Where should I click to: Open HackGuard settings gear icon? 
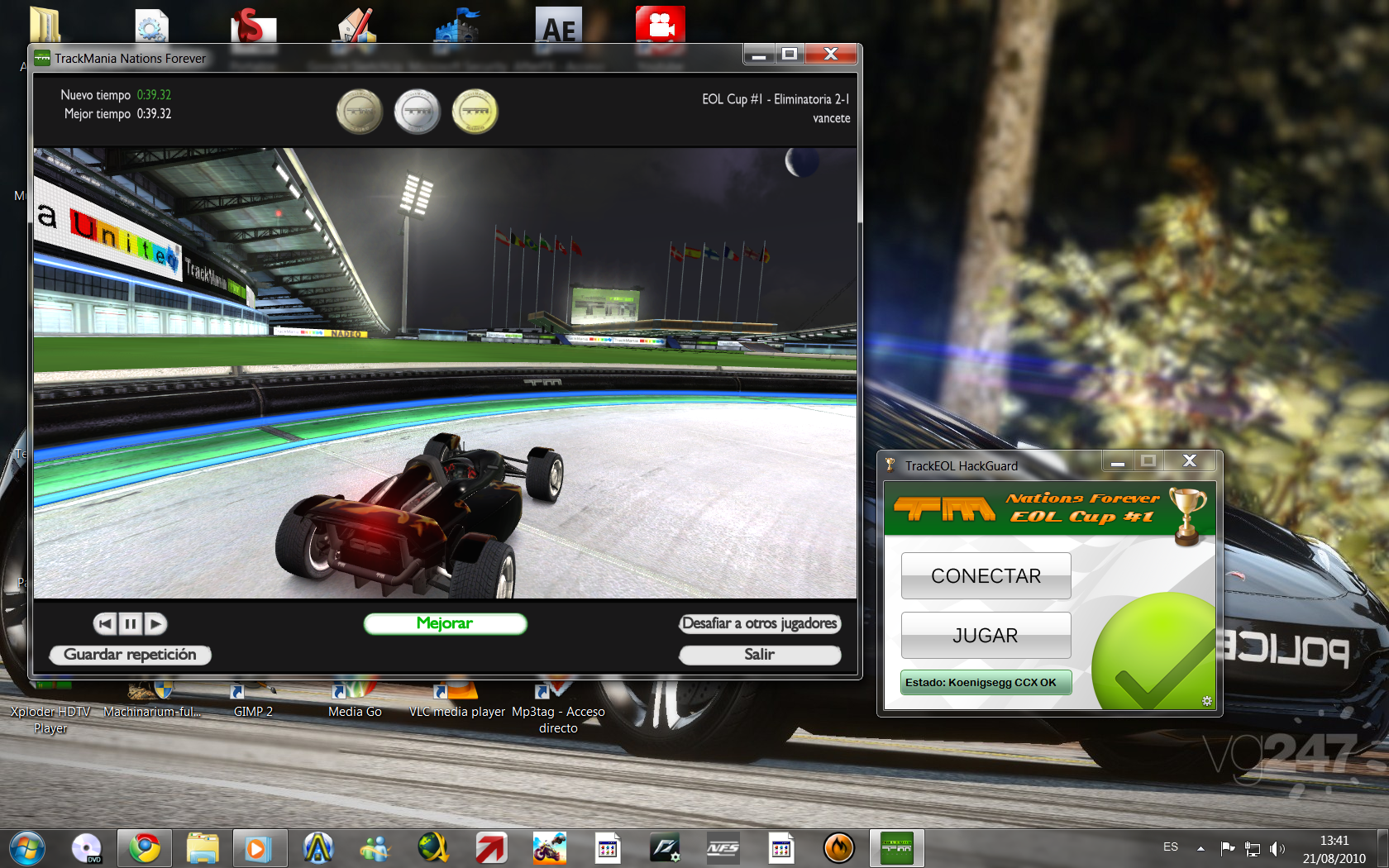[1207, 701]
